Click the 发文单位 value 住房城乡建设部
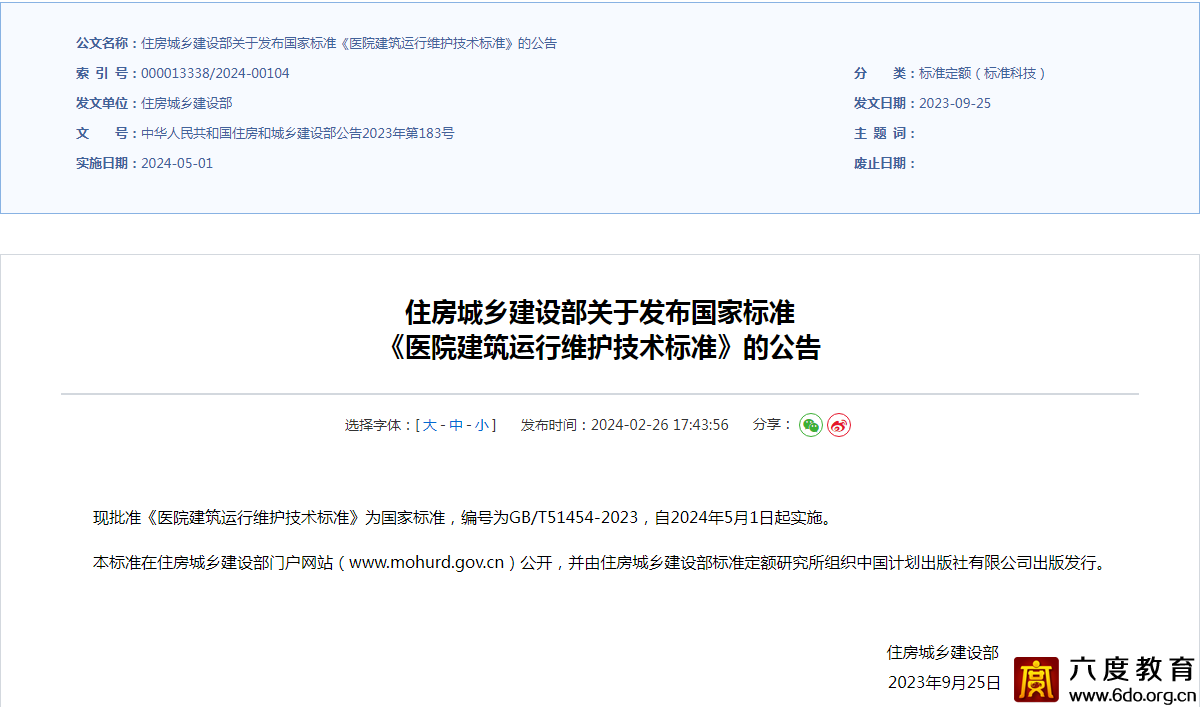The height and width of the screenshot is (707, 1200). [x=187, y=103]
